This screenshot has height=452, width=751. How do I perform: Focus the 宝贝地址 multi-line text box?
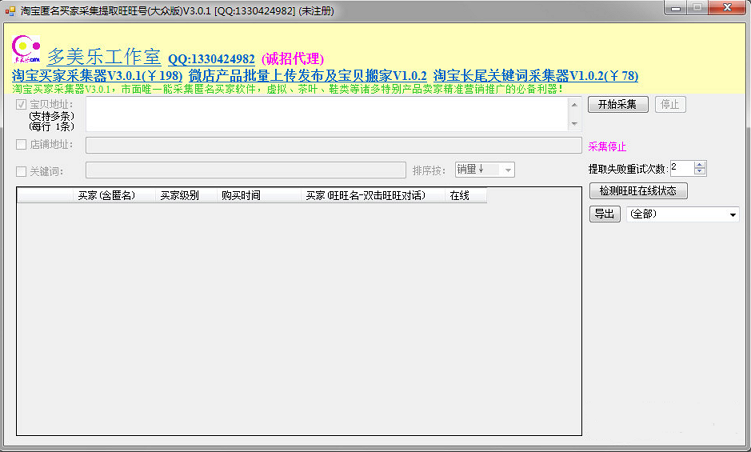[327, 114]
